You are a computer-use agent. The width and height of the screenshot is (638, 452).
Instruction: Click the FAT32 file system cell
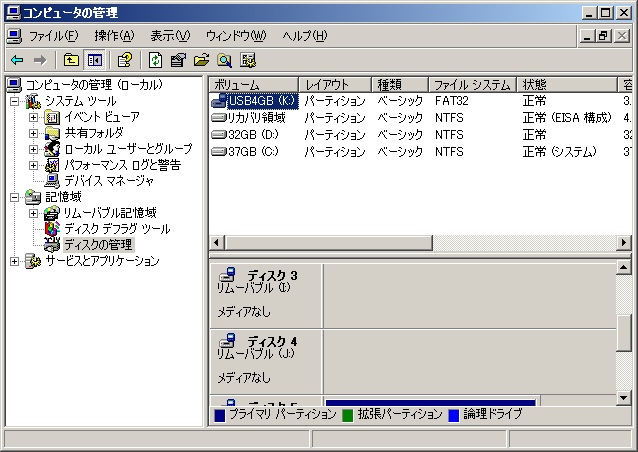(x=452, y=101)
